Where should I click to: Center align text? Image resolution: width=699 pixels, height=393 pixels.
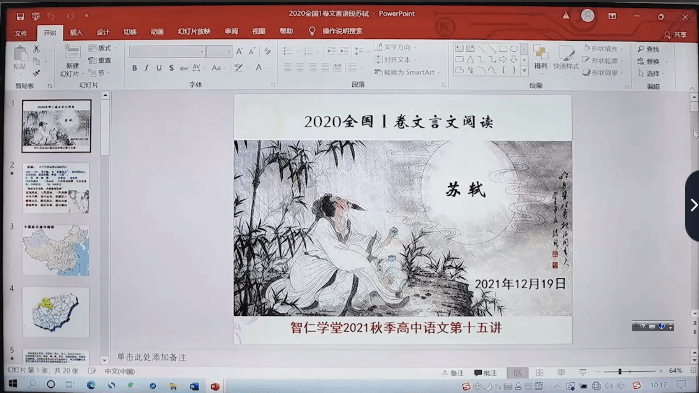tap(300, 68)
